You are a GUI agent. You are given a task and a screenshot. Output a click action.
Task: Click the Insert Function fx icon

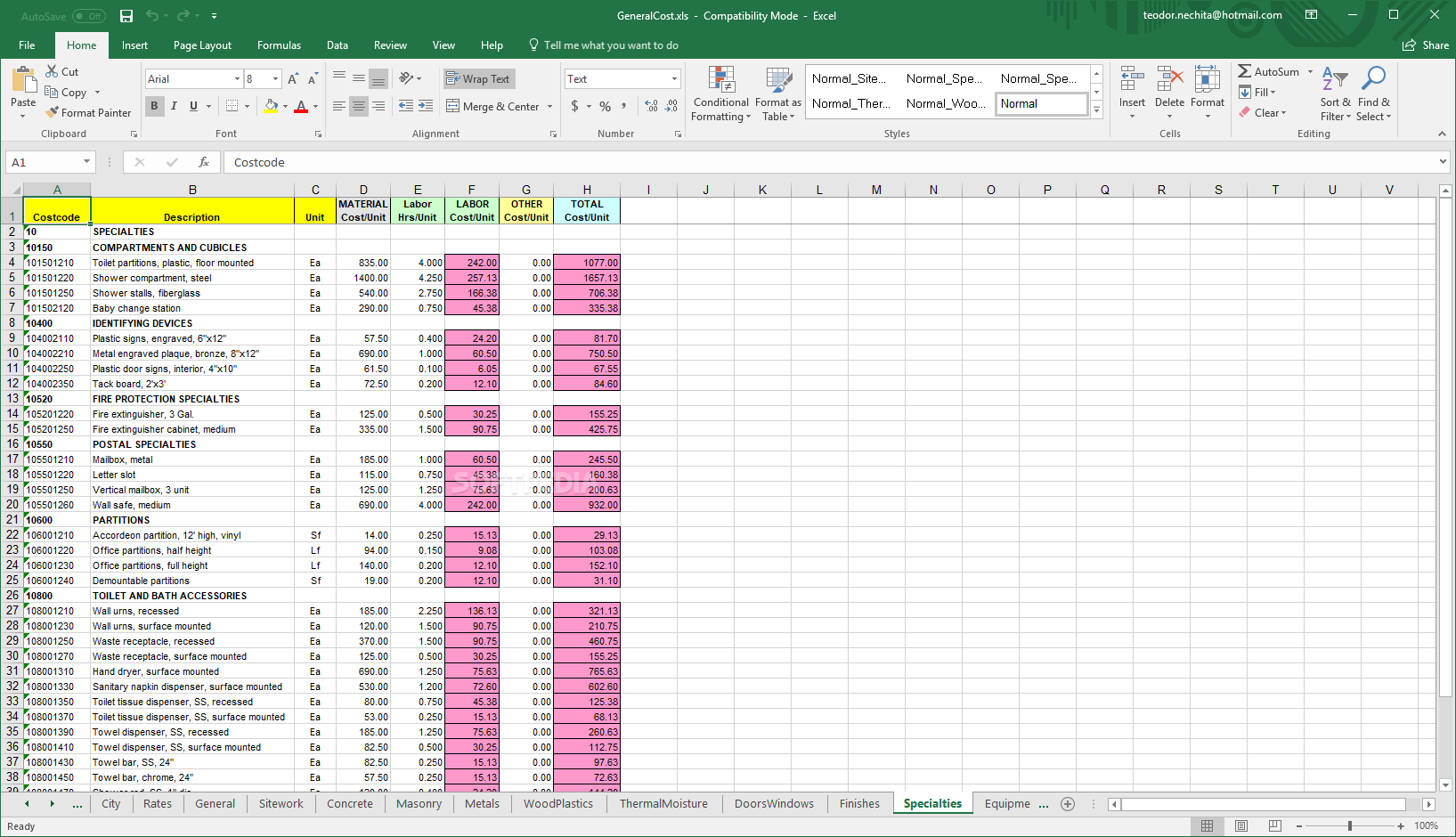(204, 162)
